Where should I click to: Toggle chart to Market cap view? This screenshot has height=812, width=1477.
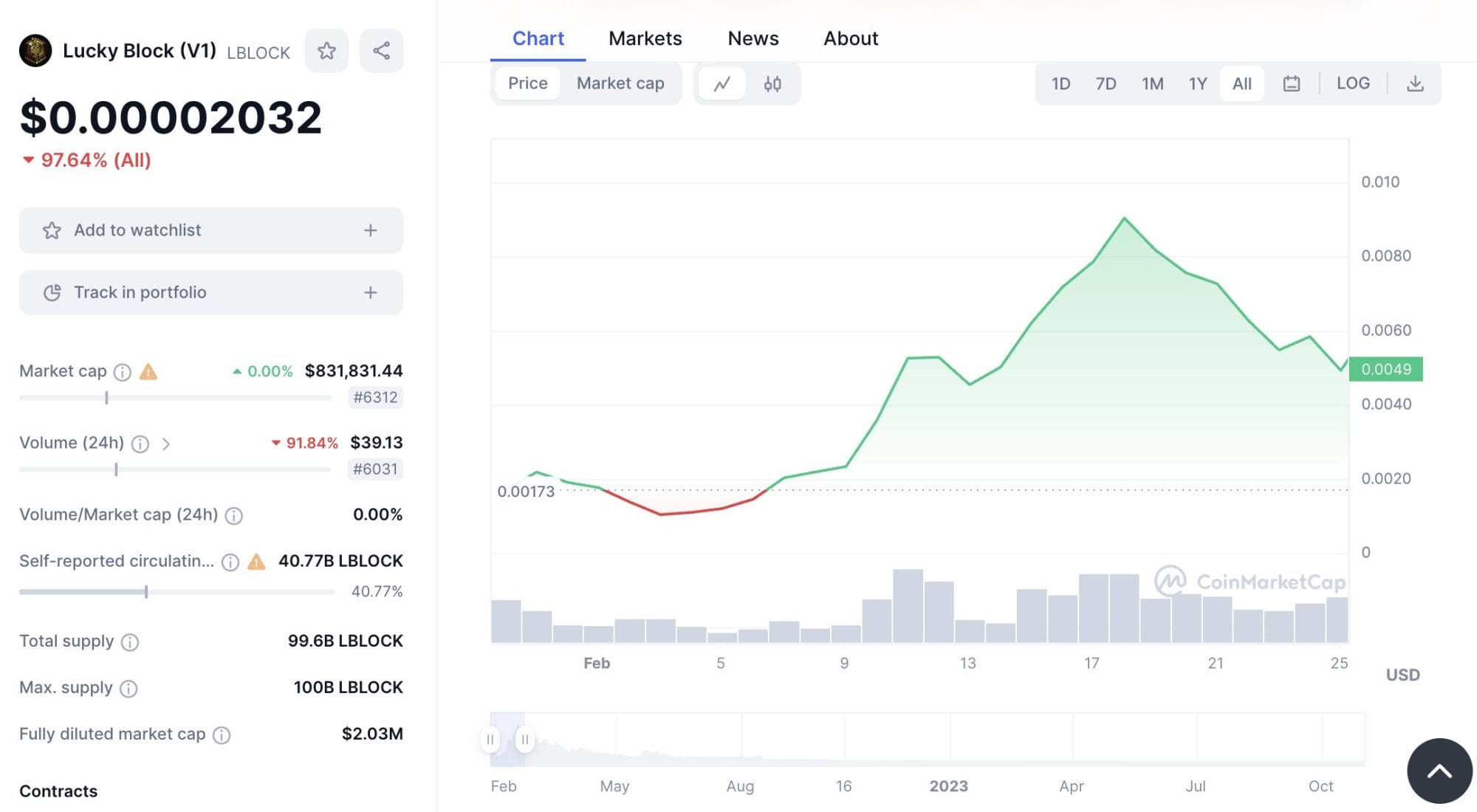coord(620,83)
